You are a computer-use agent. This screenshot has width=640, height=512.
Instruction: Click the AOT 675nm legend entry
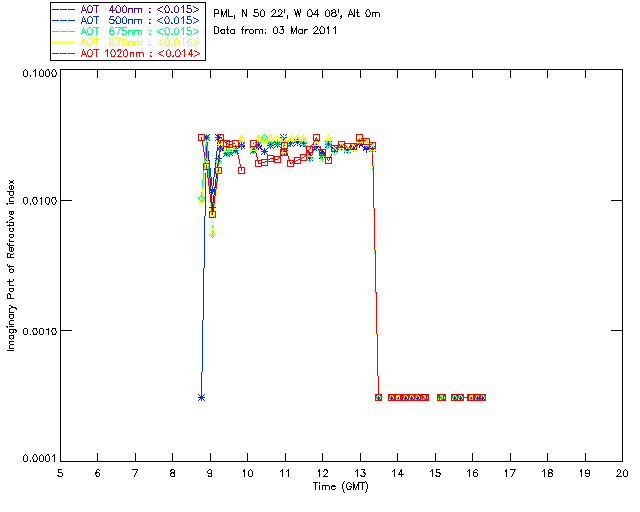(x=126, y=31)
